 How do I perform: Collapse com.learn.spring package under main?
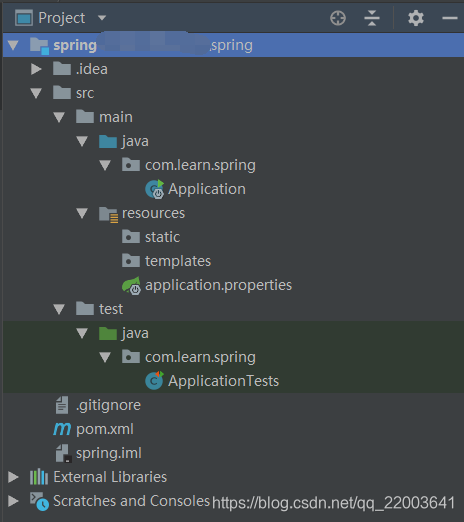click(x=105, y=165)
